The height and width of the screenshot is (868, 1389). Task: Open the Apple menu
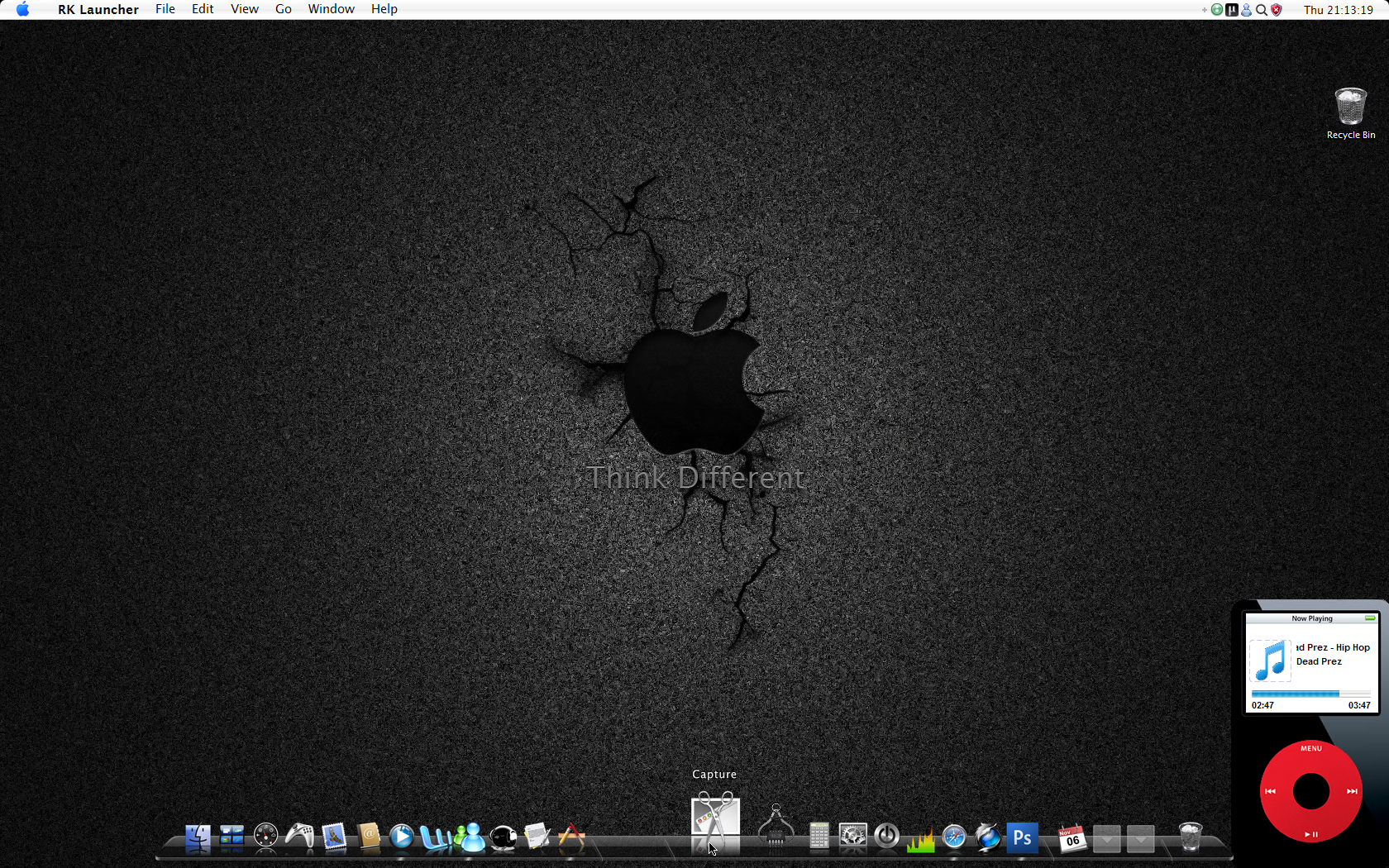point(23,9)
